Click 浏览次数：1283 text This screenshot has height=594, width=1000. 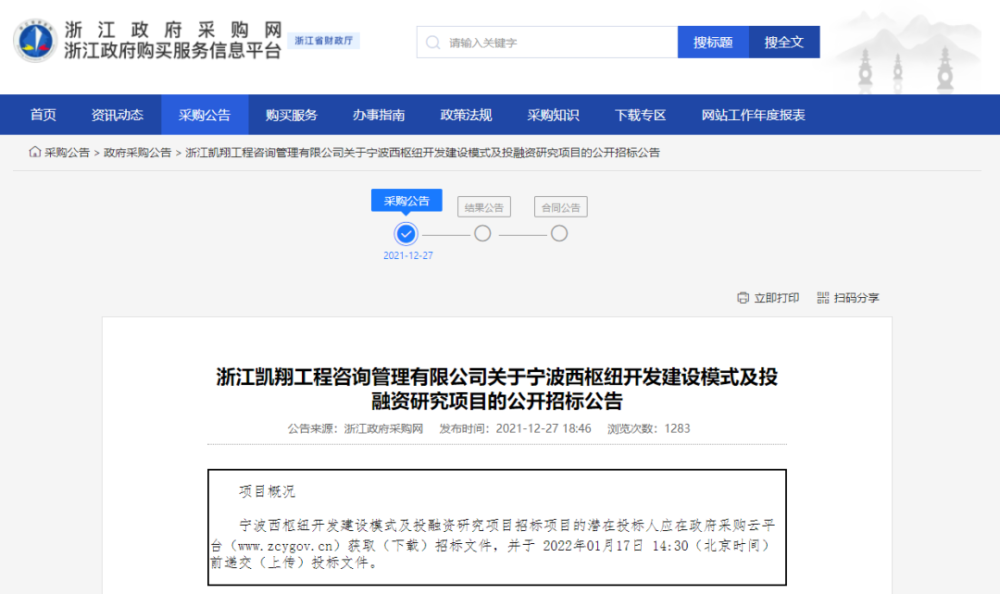(649, 429)
